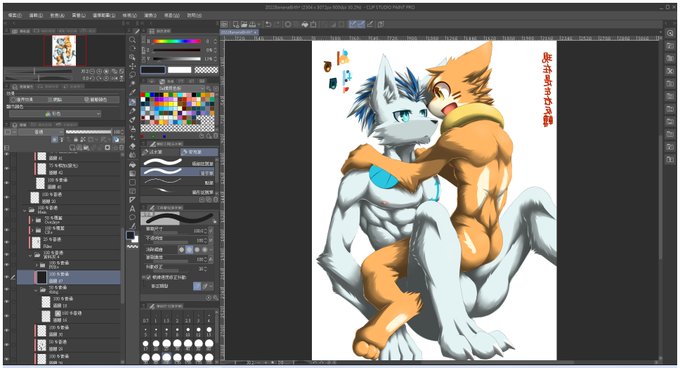This screenshot has width=680, height=368.
Task: Click Undo in the command bar
Action: pos(268,24)
